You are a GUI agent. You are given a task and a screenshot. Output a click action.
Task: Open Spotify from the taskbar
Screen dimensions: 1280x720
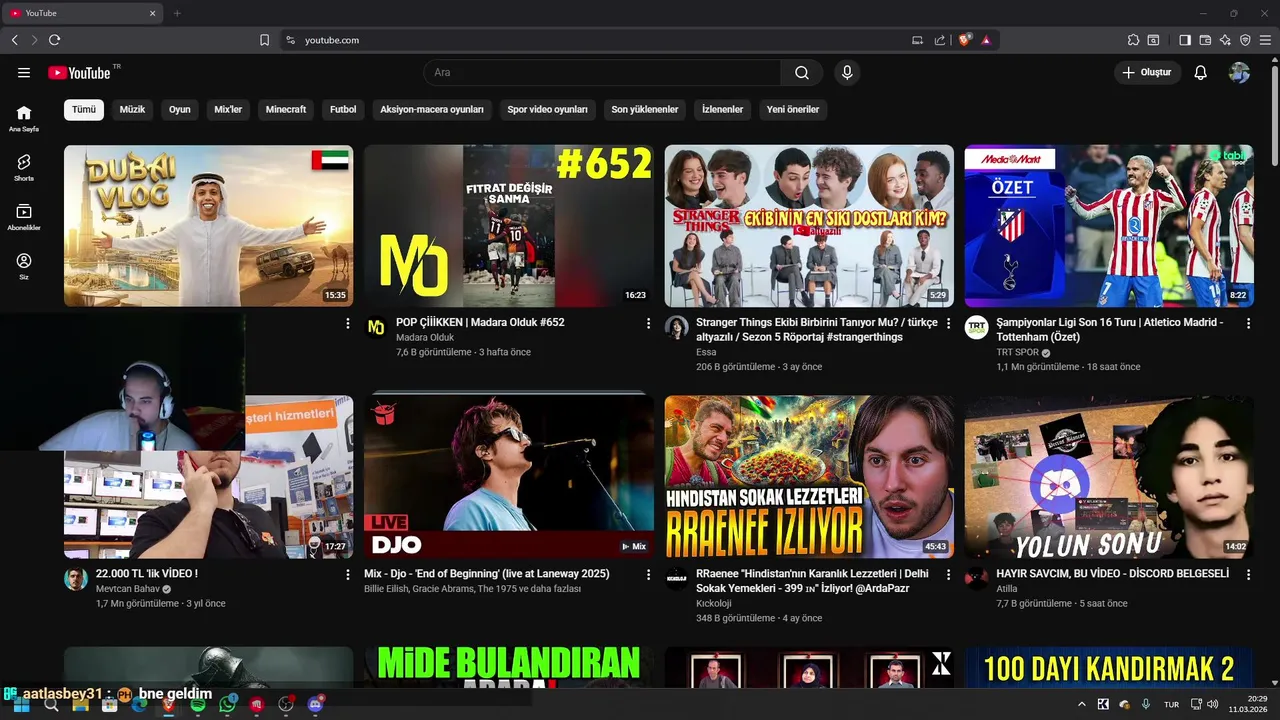[x=198, y=704]
